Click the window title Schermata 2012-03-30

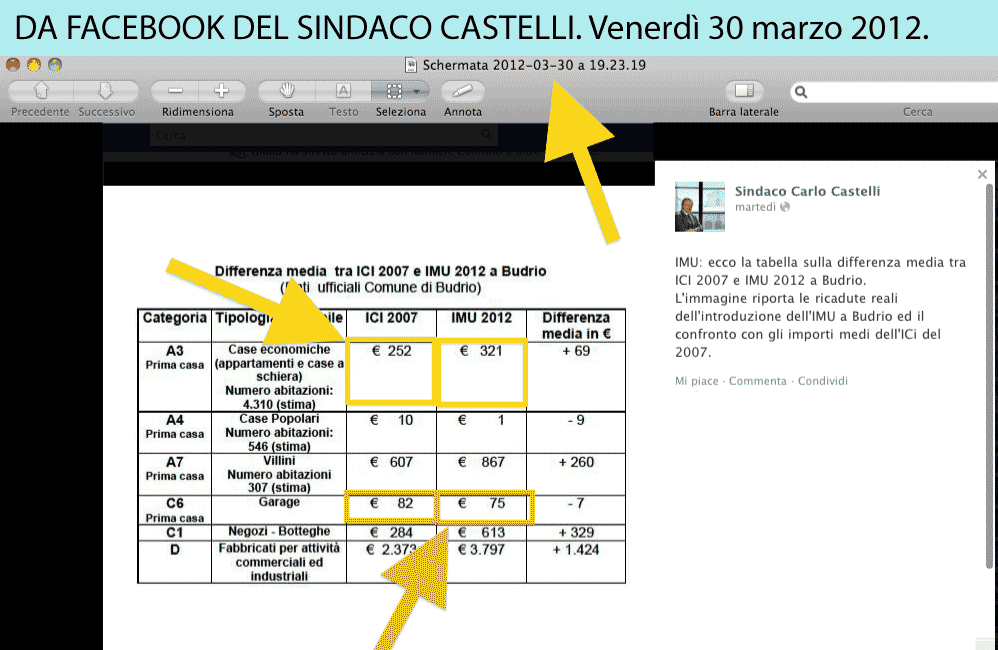[534, 65]
